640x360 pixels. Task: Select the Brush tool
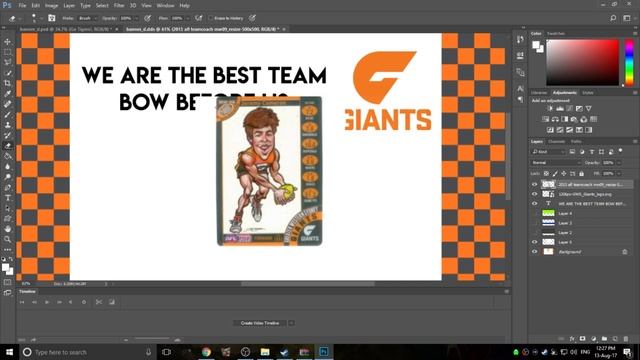click(7, 115)
